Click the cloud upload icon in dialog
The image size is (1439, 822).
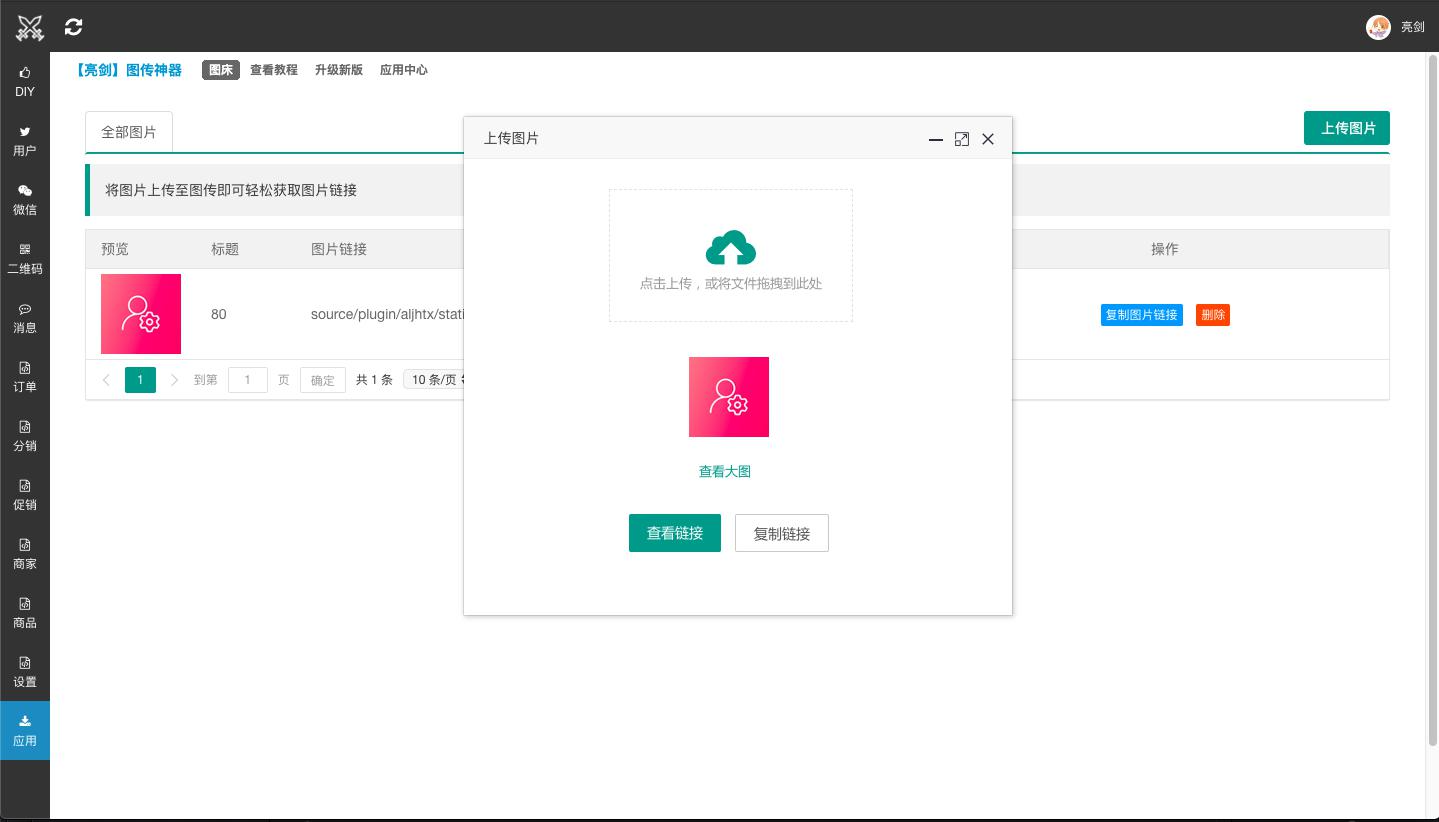tap(731, 248)
